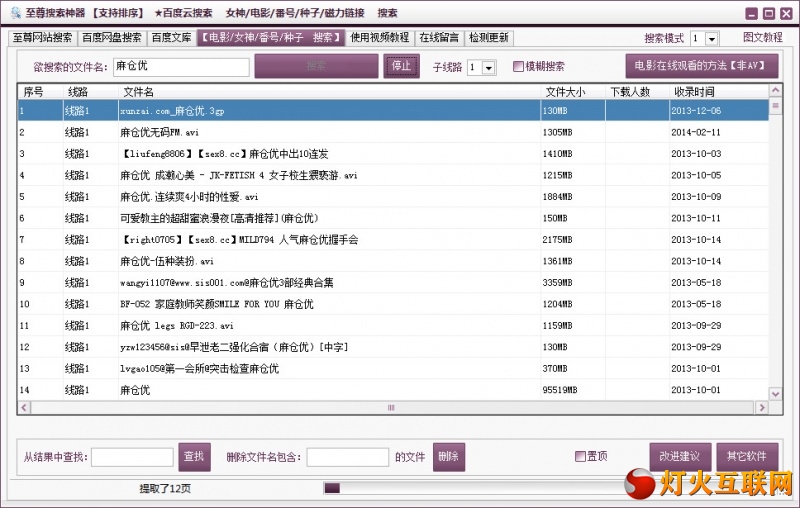Sort by the 线路 column header
Viewport: 800px width, 508px height.
click(90, 92)
